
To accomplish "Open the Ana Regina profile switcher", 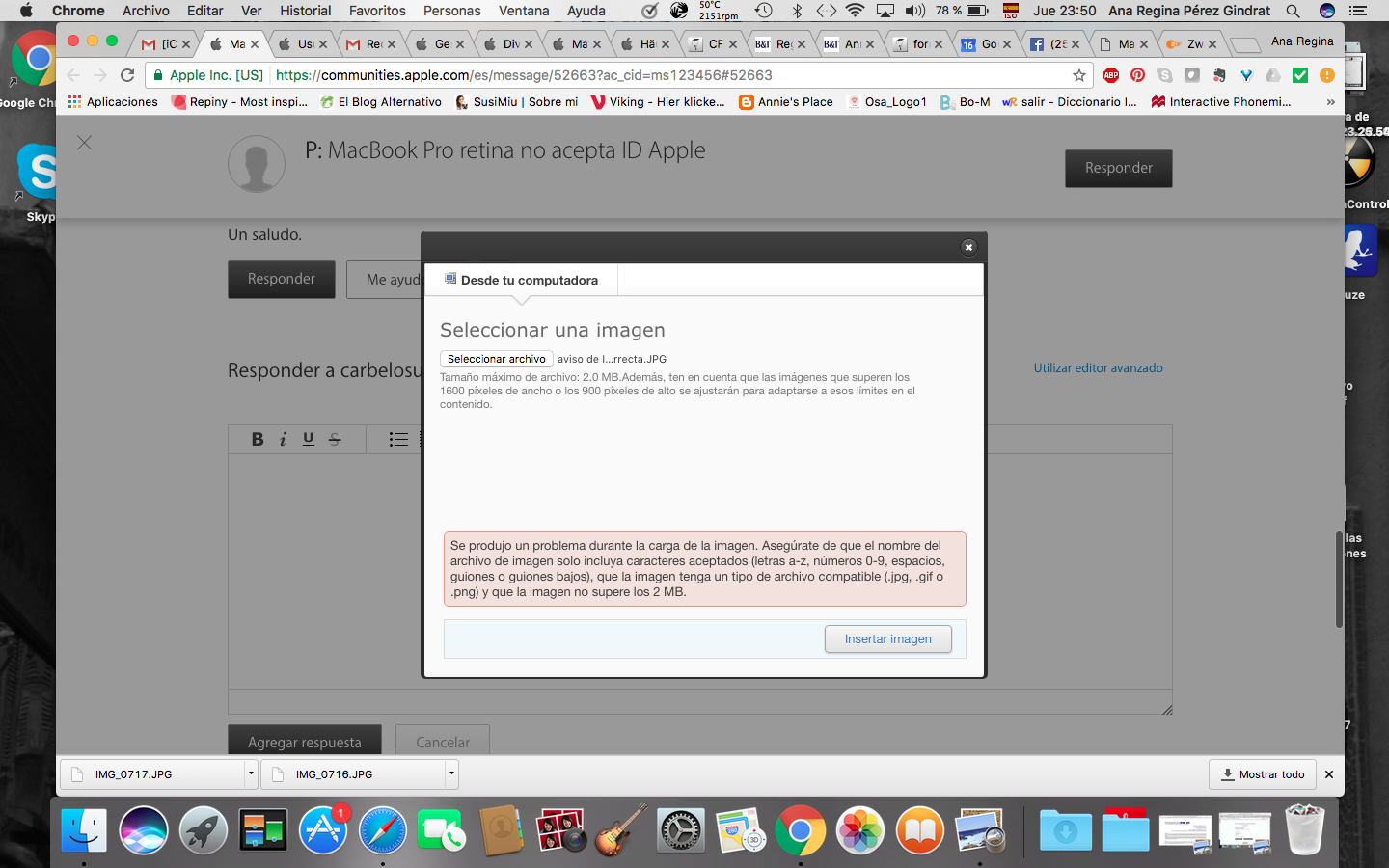I will click(1301, 41).
